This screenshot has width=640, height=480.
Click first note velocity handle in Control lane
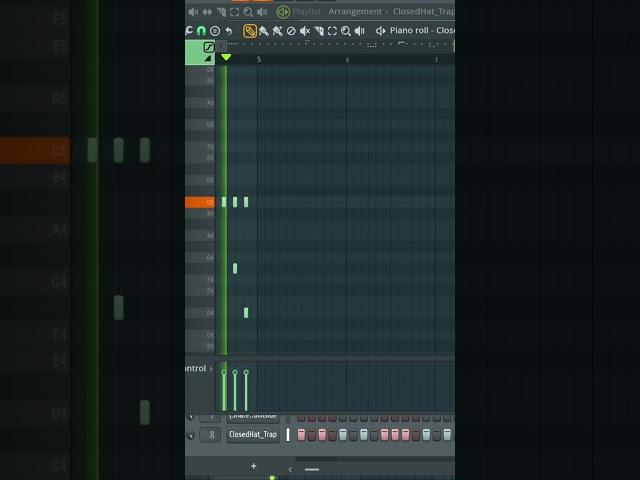(x=224, y=372)
